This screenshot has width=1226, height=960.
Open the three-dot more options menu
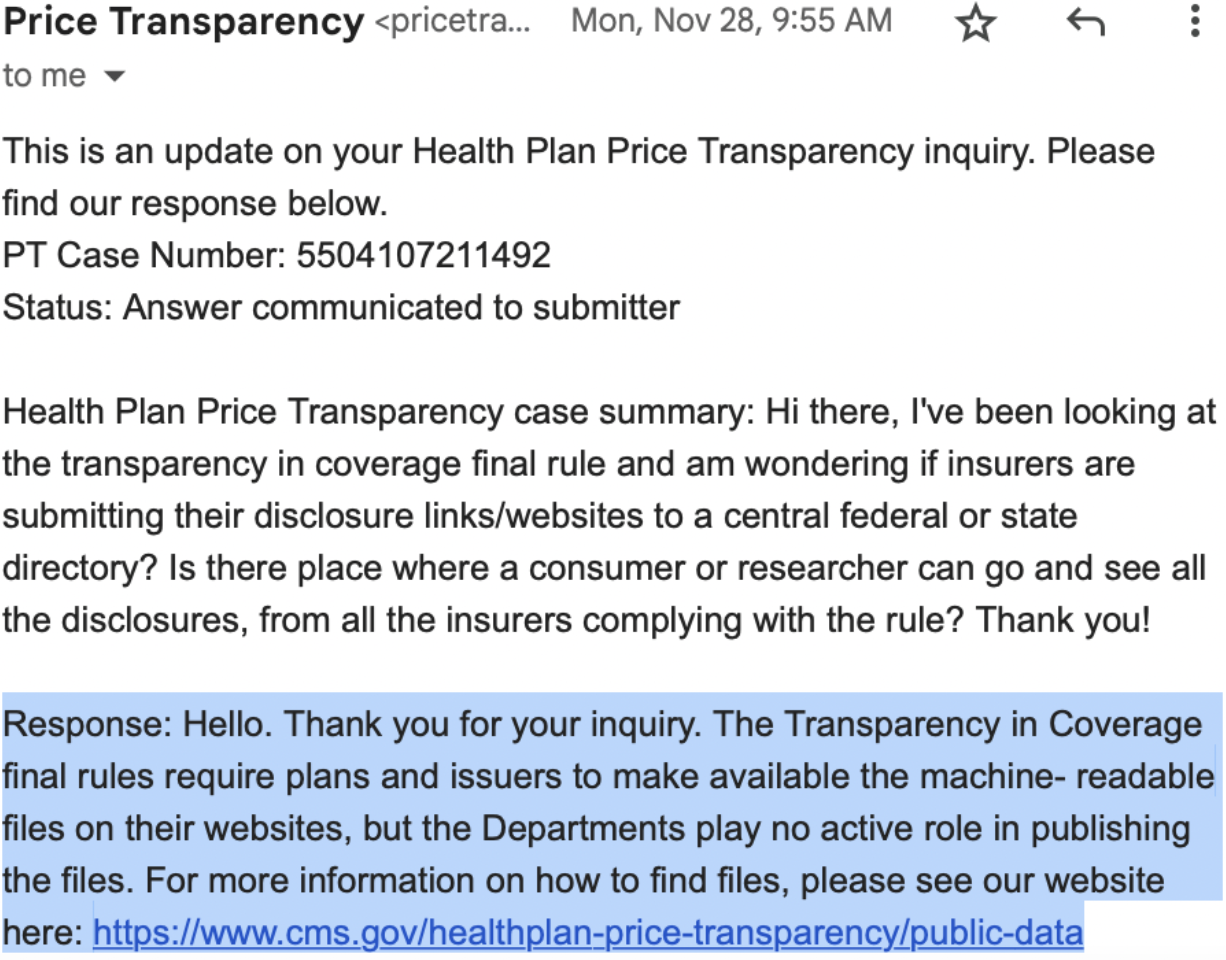coord(1194,21)
